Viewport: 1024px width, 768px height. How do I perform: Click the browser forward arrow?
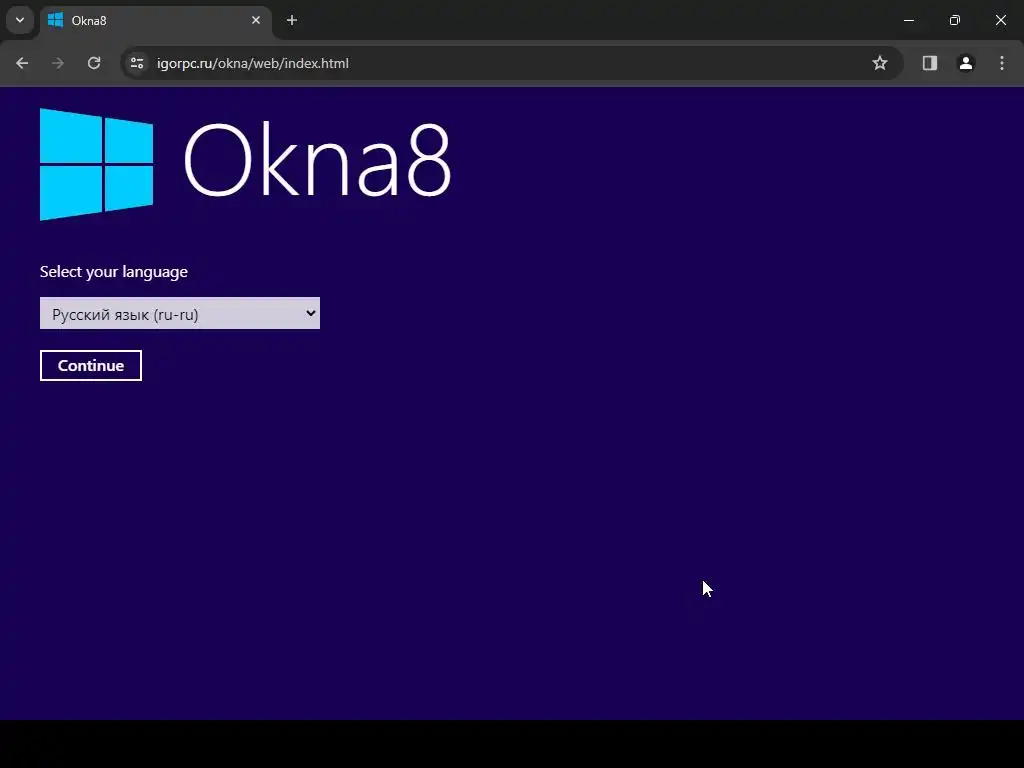tap(58, 63)
